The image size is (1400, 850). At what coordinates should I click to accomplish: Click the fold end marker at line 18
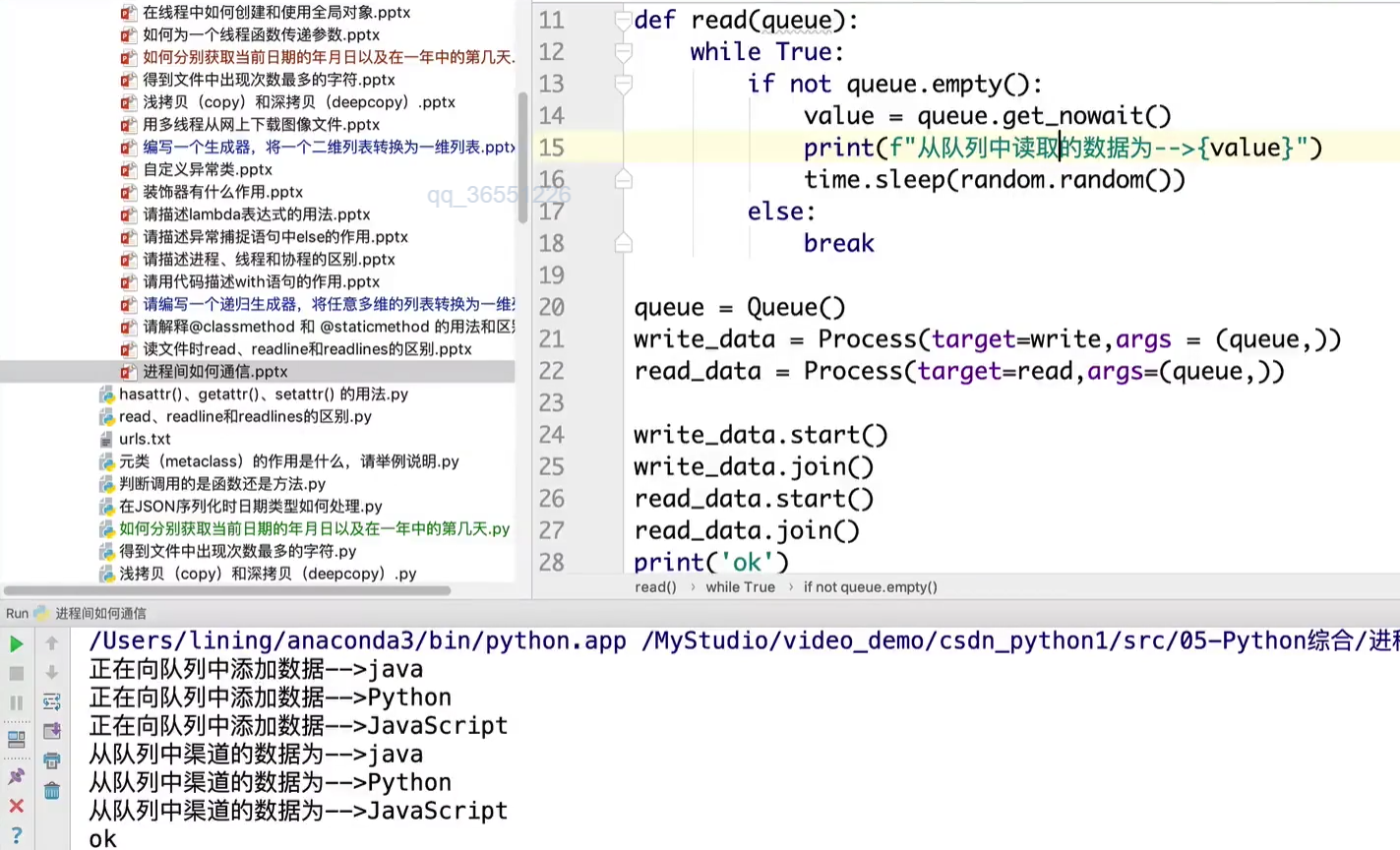(623, 243)
